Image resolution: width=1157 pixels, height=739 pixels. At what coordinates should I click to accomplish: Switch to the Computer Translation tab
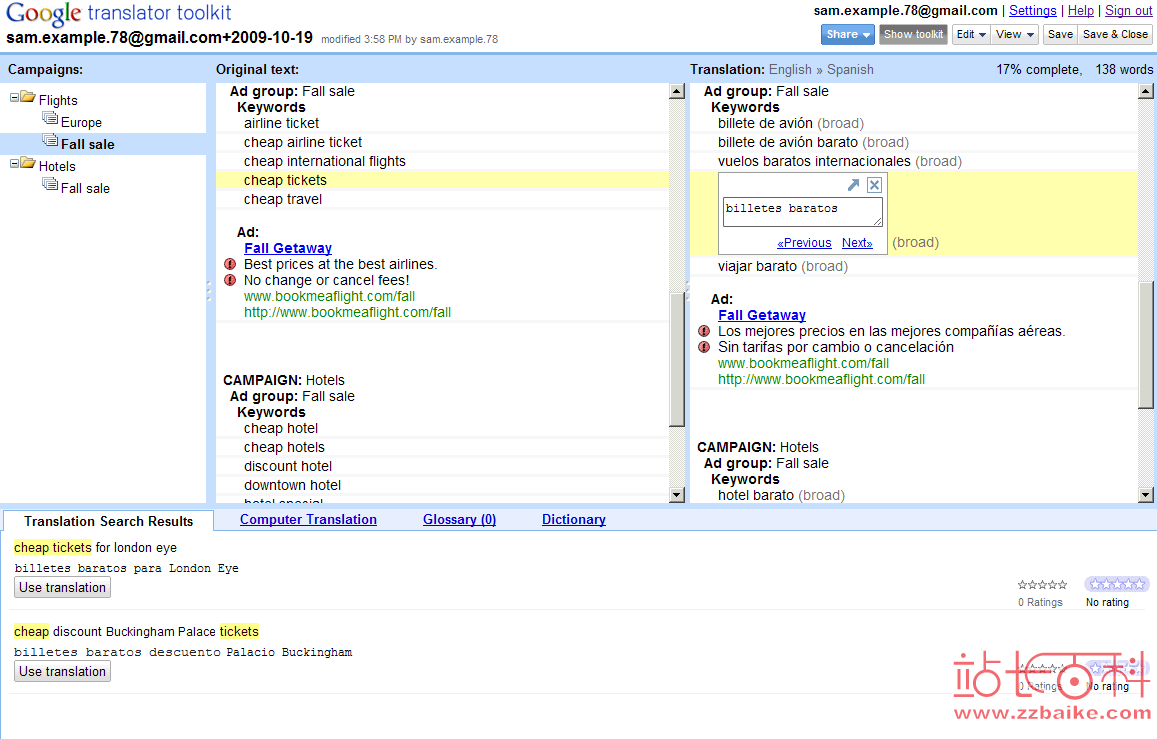(x=308, y=519)
